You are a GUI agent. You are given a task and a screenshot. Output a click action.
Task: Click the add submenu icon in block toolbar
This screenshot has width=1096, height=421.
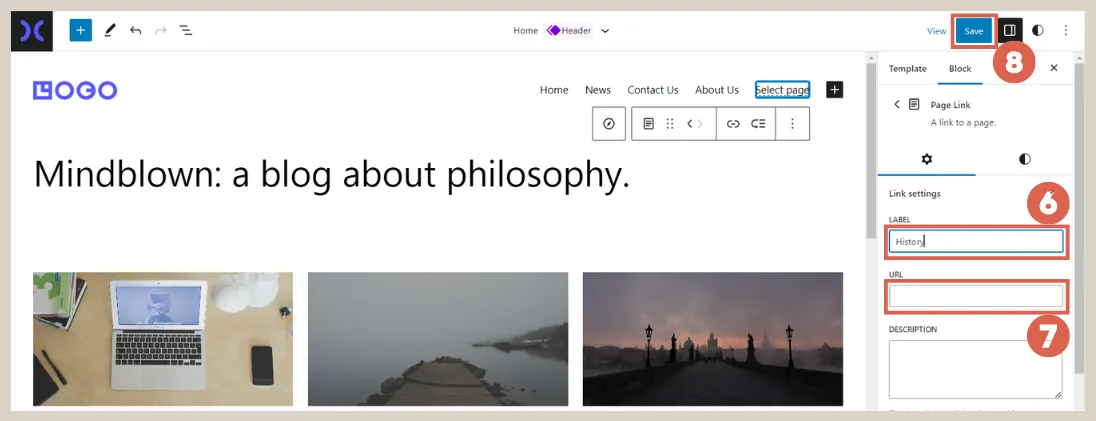[x=758, y=124]
